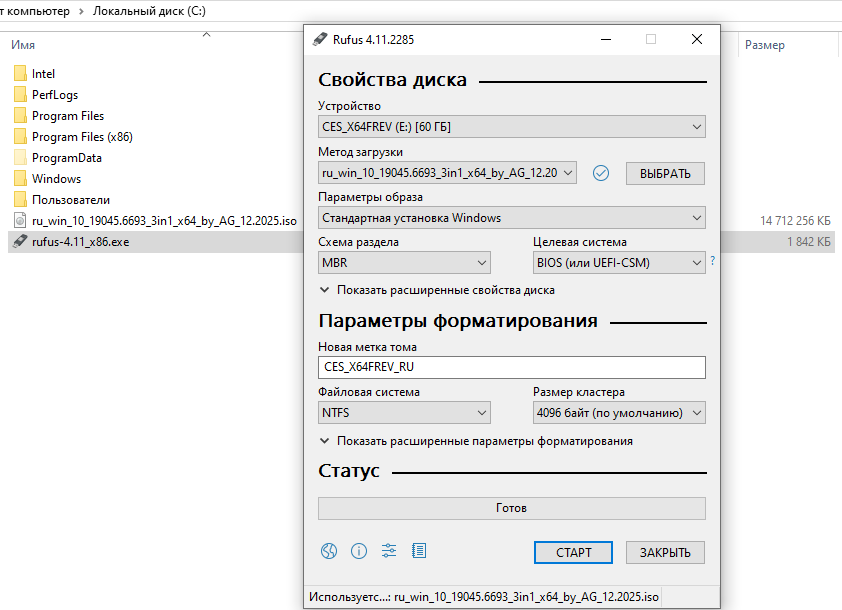The image size is (842, 610).
Task: Open the Схема раздела MBR dropdown
Action: [404, 263]
